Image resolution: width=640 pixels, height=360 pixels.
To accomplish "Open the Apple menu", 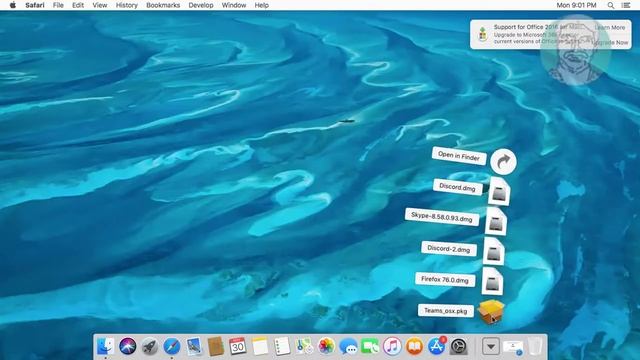I will (13, 5).
